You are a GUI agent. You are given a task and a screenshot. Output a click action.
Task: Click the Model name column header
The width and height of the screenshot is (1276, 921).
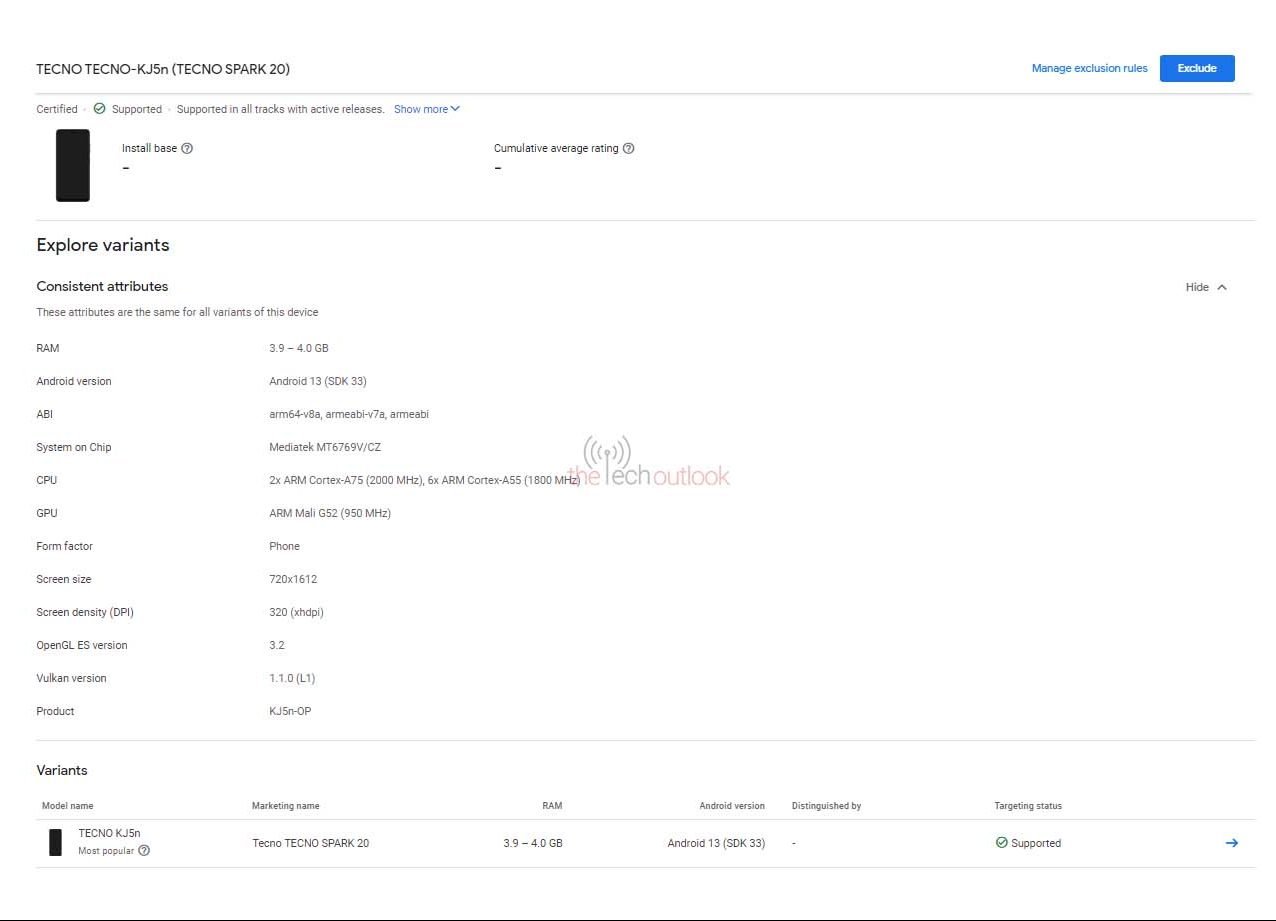[x=67, y=806]
